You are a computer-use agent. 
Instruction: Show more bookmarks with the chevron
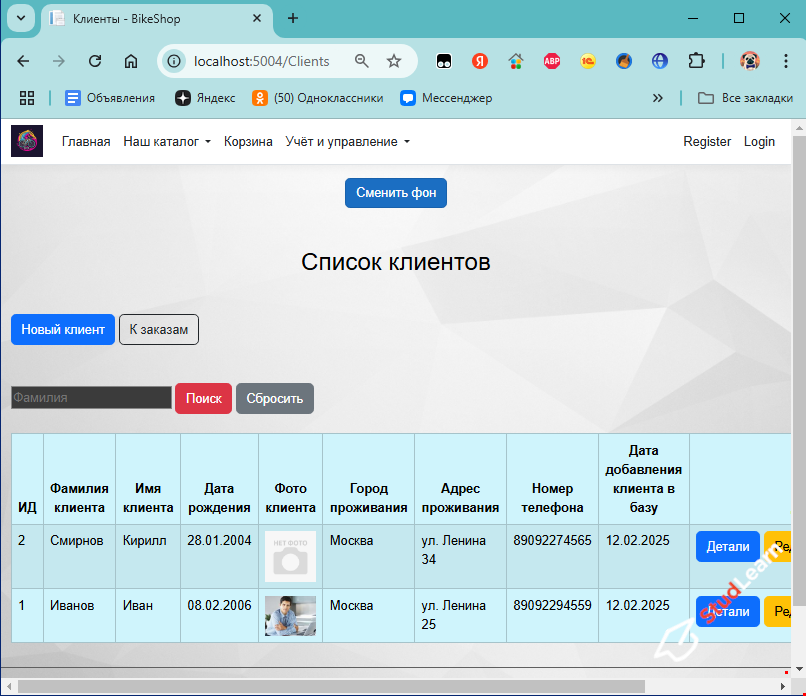[x=657, y=98]
